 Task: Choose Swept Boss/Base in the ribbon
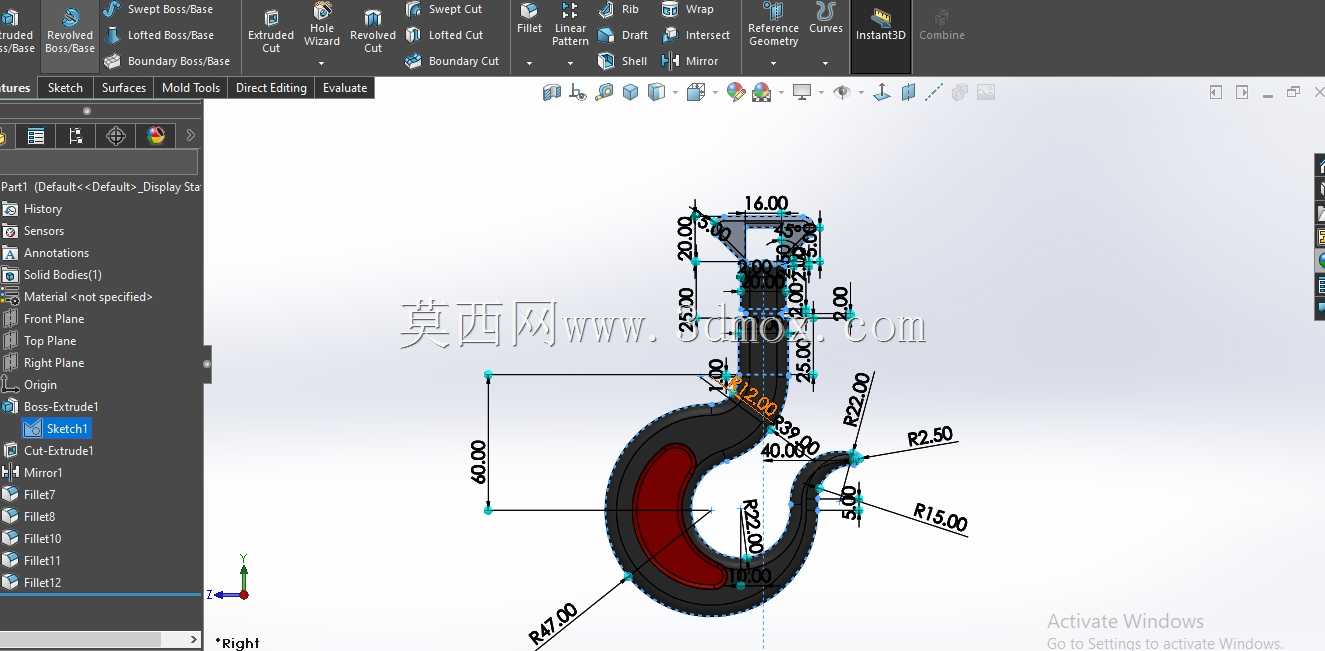159,9
